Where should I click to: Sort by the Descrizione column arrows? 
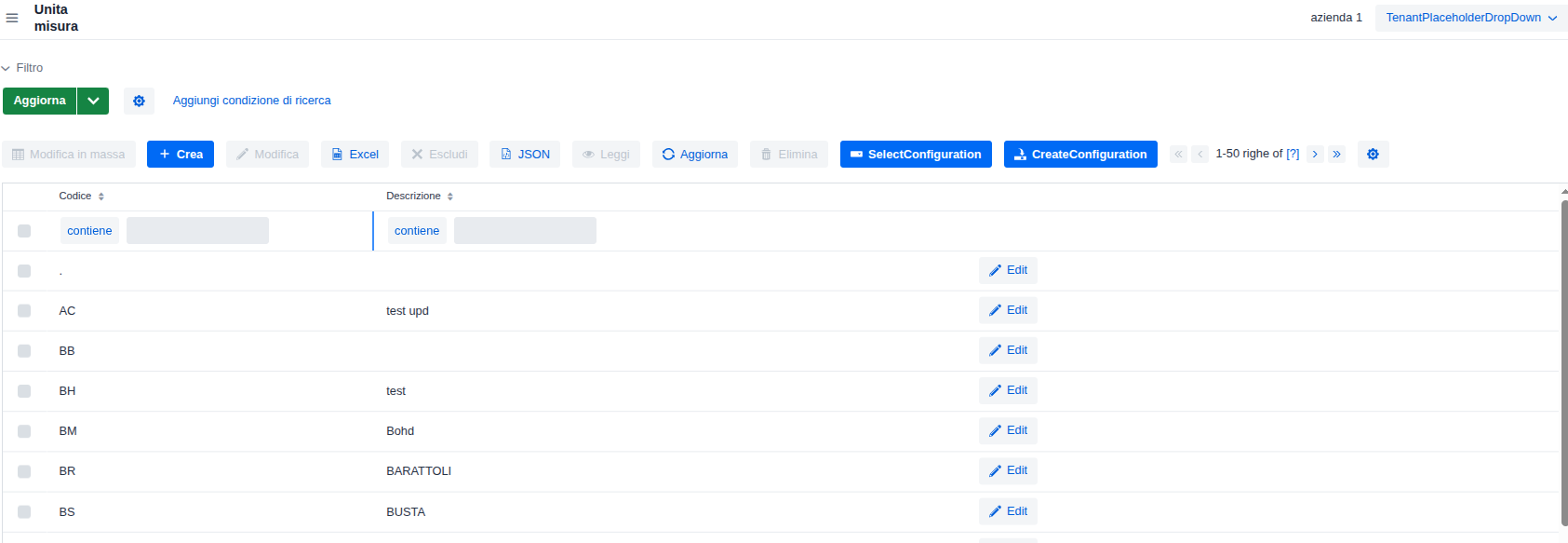pos(450,197)
